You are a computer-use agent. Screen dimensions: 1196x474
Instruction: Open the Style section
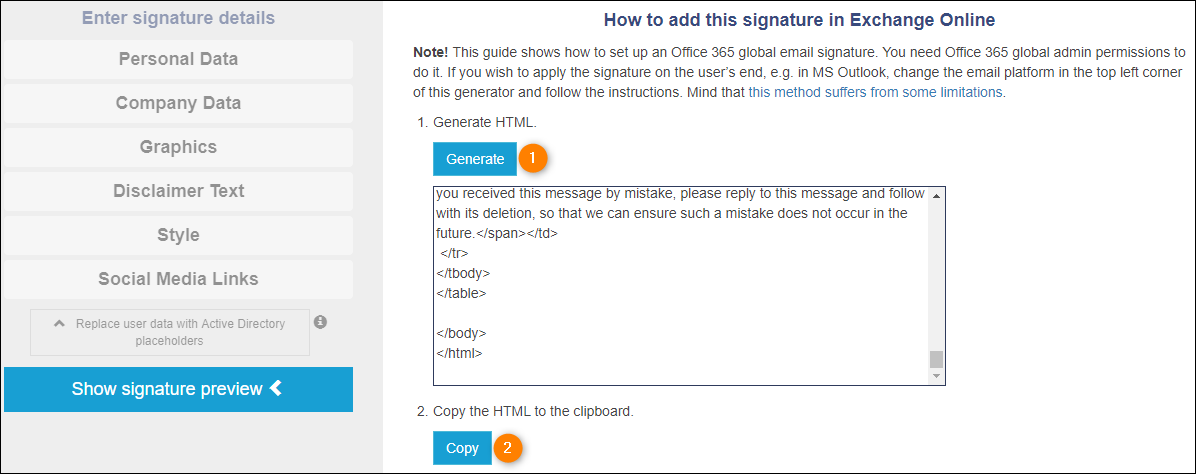tap(178, 235)
